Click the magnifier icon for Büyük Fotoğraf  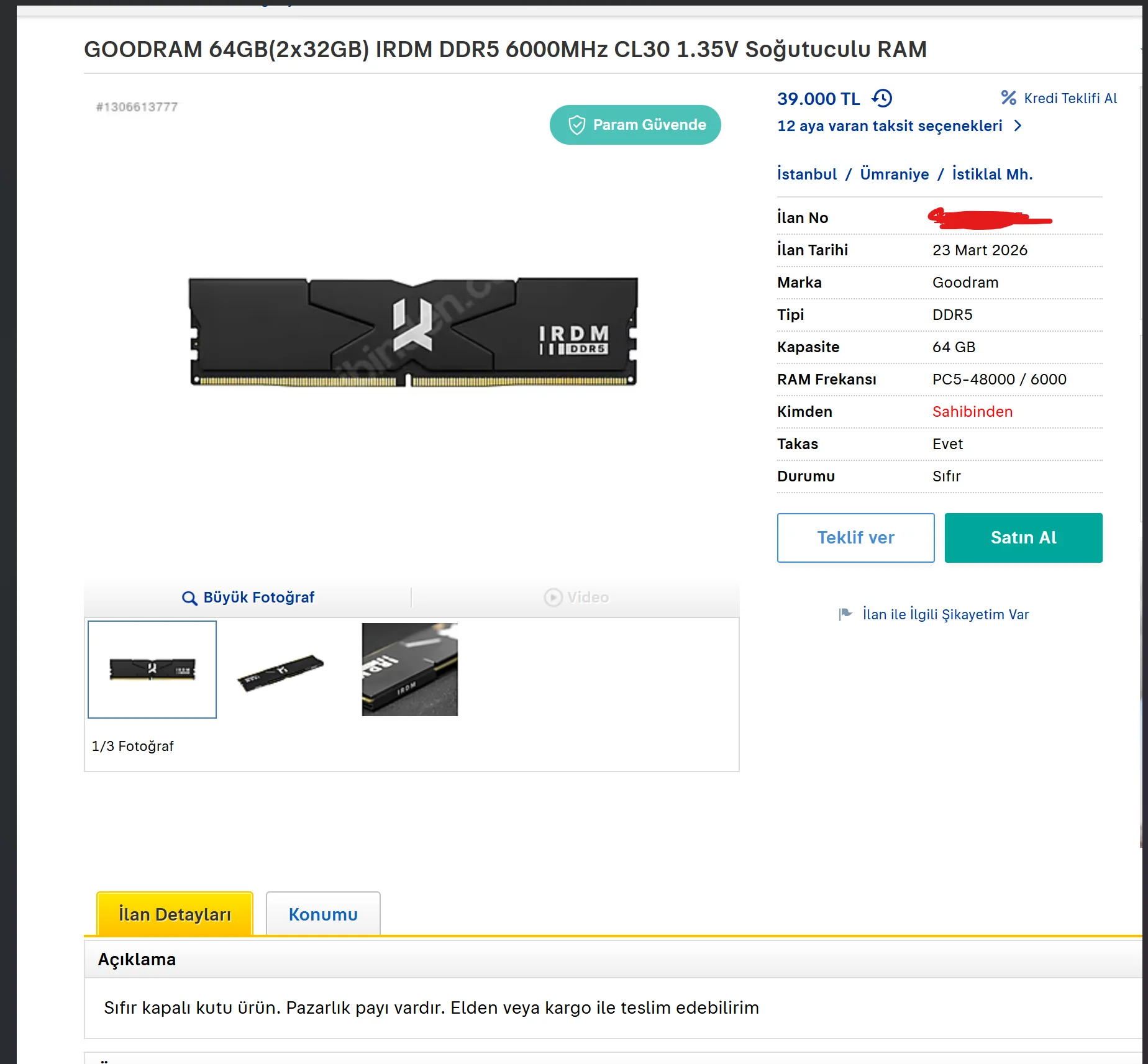pos(189,598)
